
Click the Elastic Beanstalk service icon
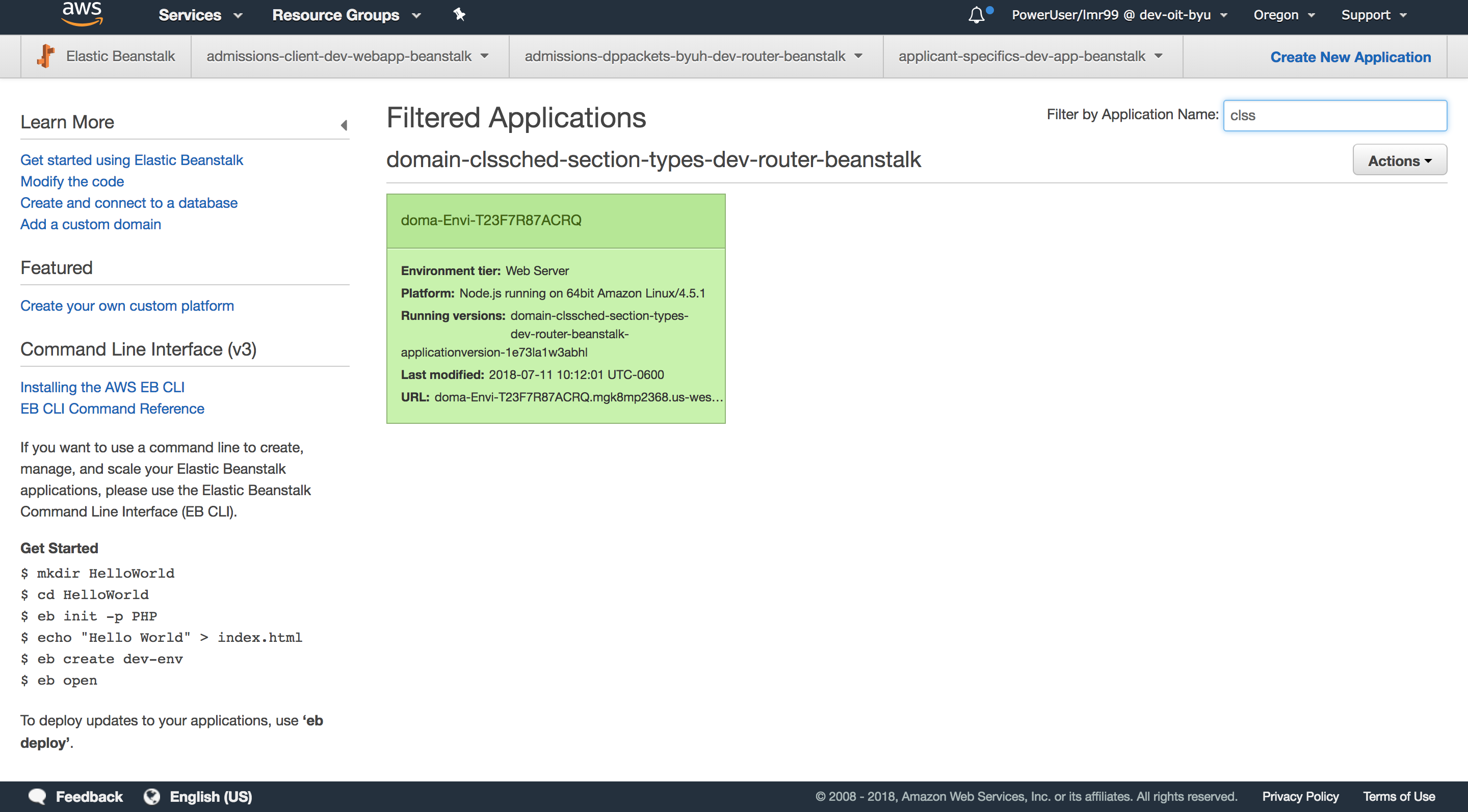(x=45, y=57)
